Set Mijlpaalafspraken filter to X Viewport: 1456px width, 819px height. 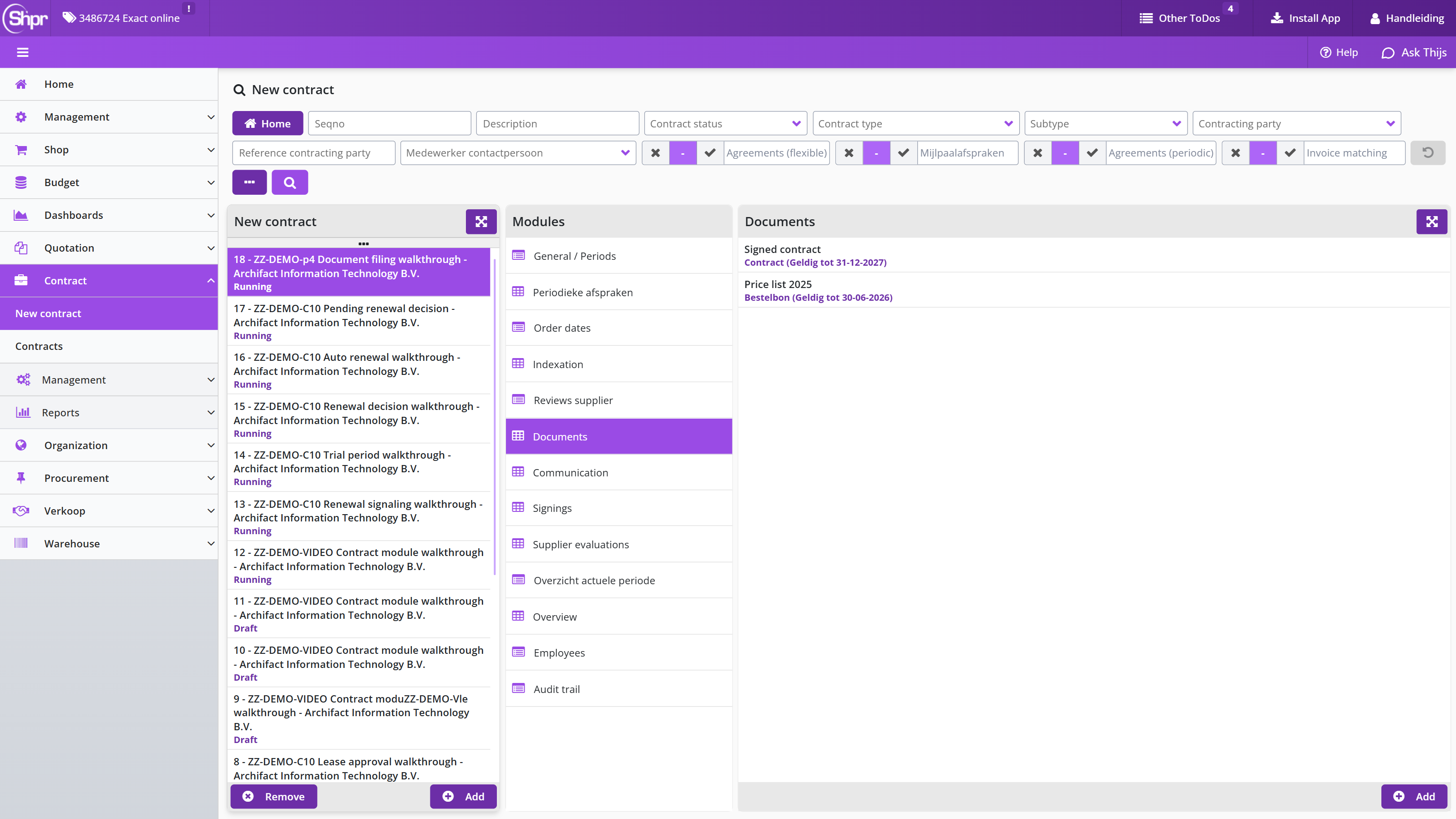point(849,152)
